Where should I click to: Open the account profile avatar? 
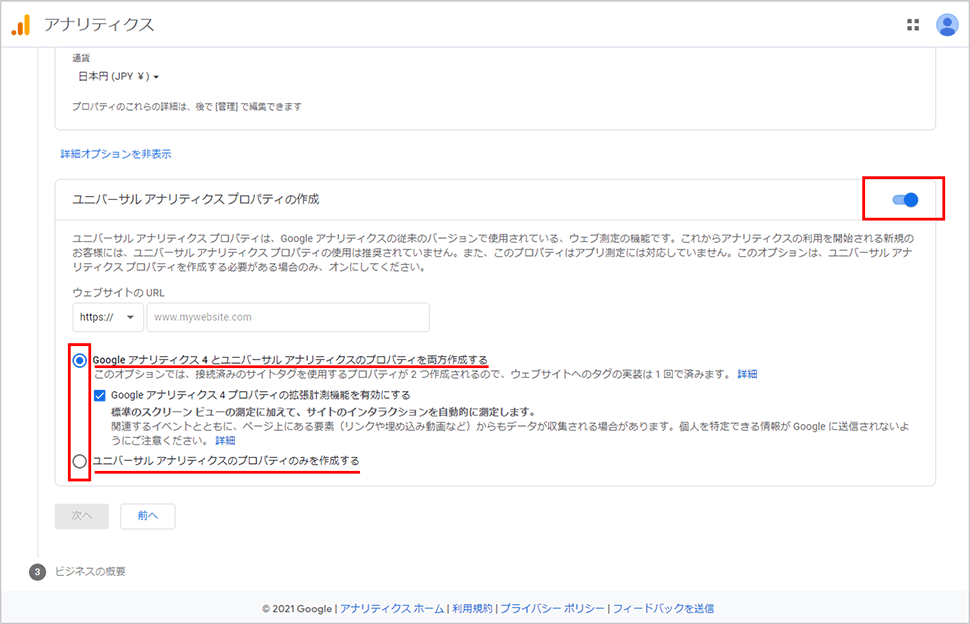(946, 25)
